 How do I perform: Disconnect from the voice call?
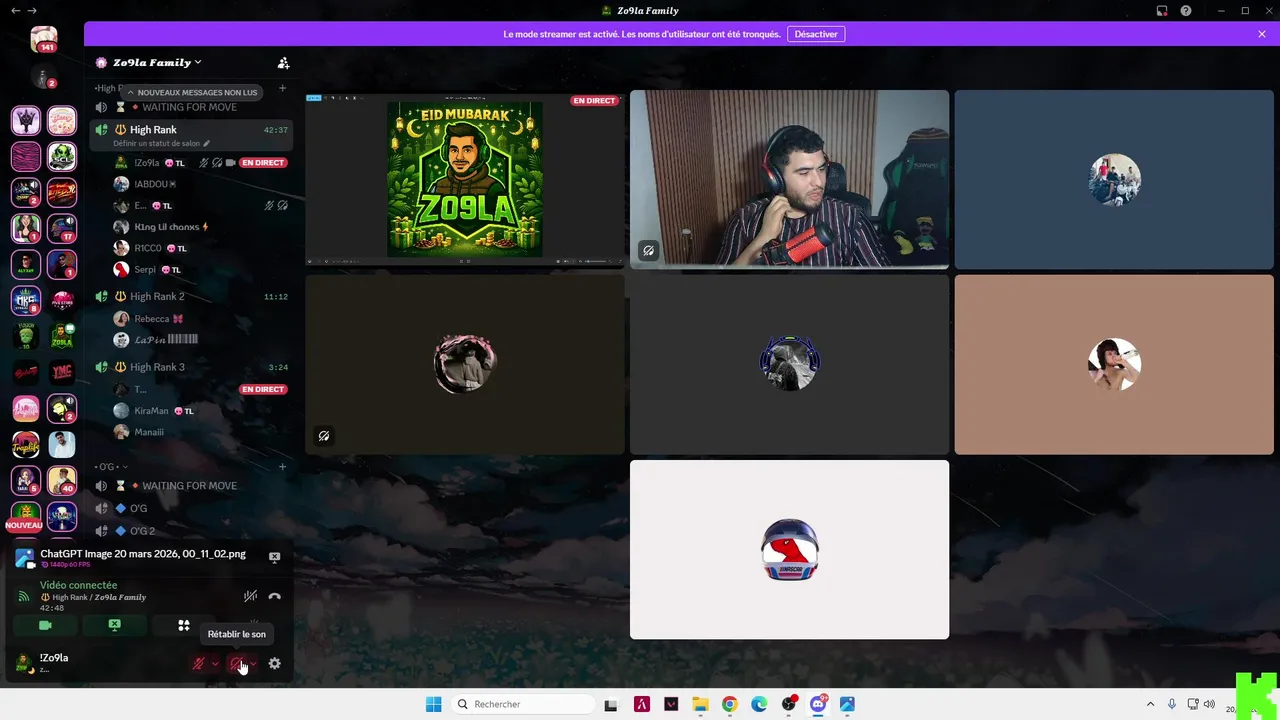point(274,596)
